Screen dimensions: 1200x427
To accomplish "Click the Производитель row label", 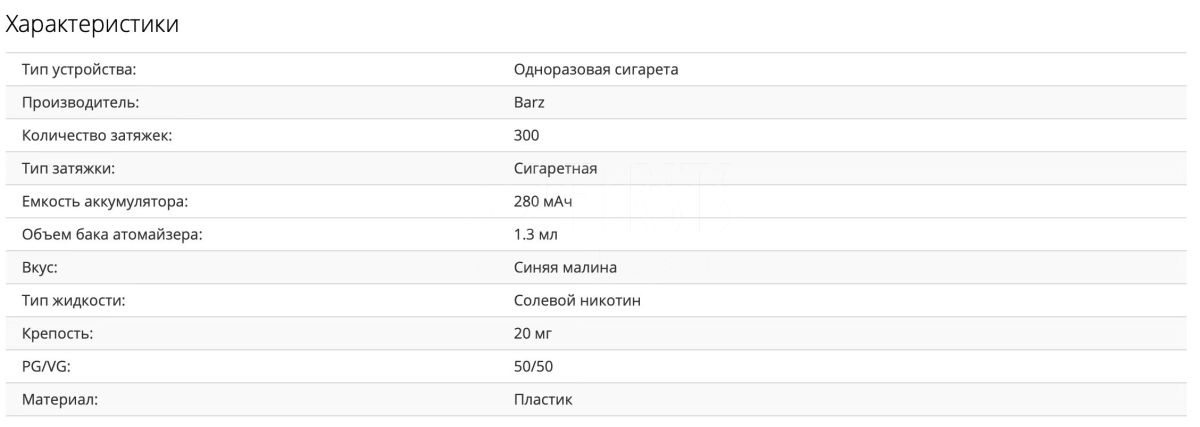I will click(80, 102).
